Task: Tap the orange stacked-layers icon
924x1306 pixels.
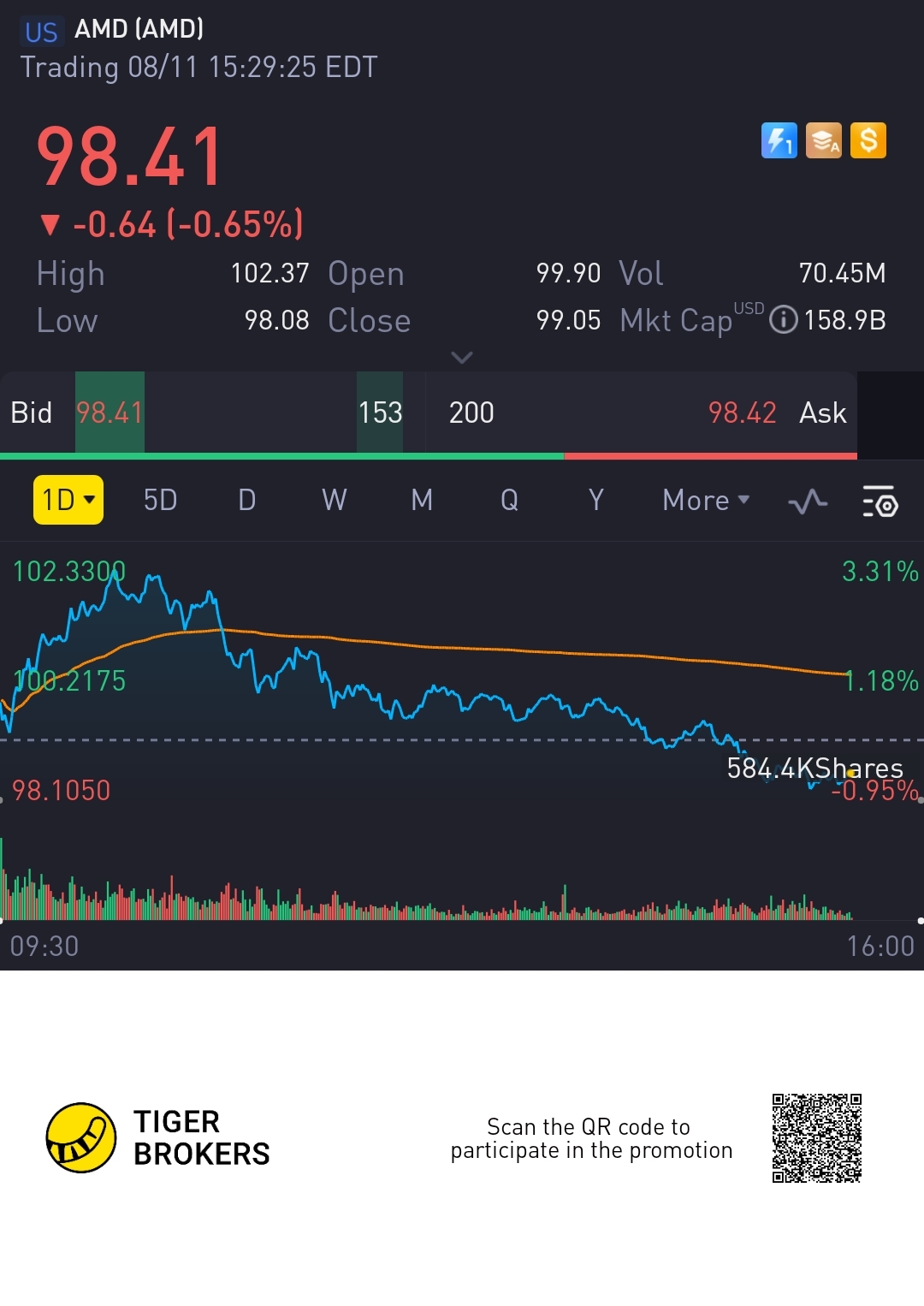Action: click(824, 140)
